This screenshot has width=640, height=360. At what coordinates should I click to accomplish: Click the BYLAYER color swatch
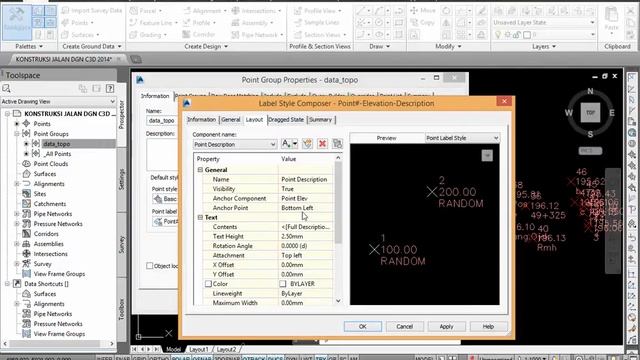click(x=282, y=284)
